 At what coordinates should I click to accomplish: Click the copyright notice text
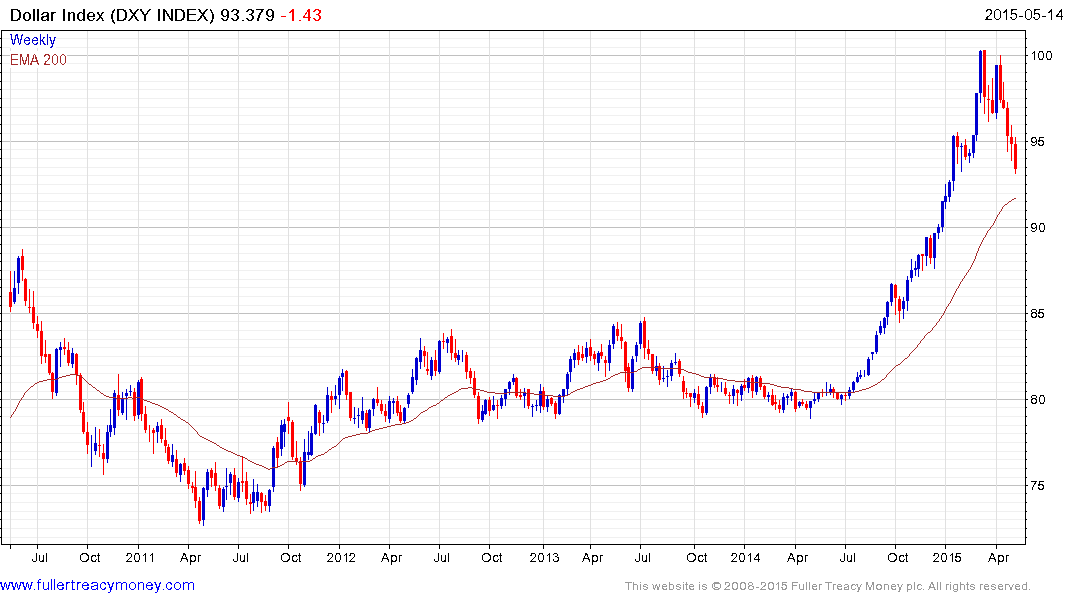tap(828, 586)
